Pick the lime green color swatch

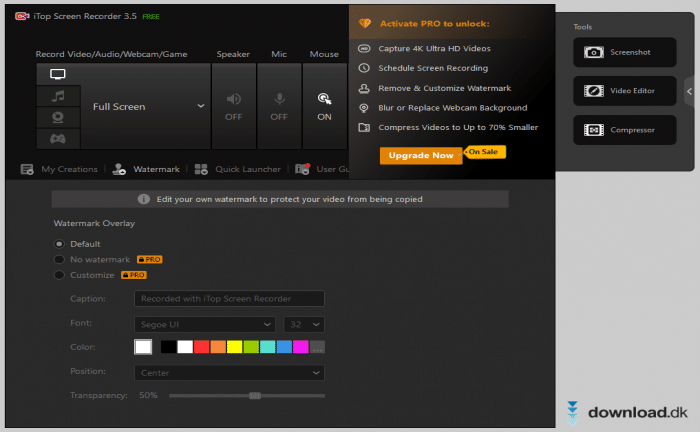[251, 347]
